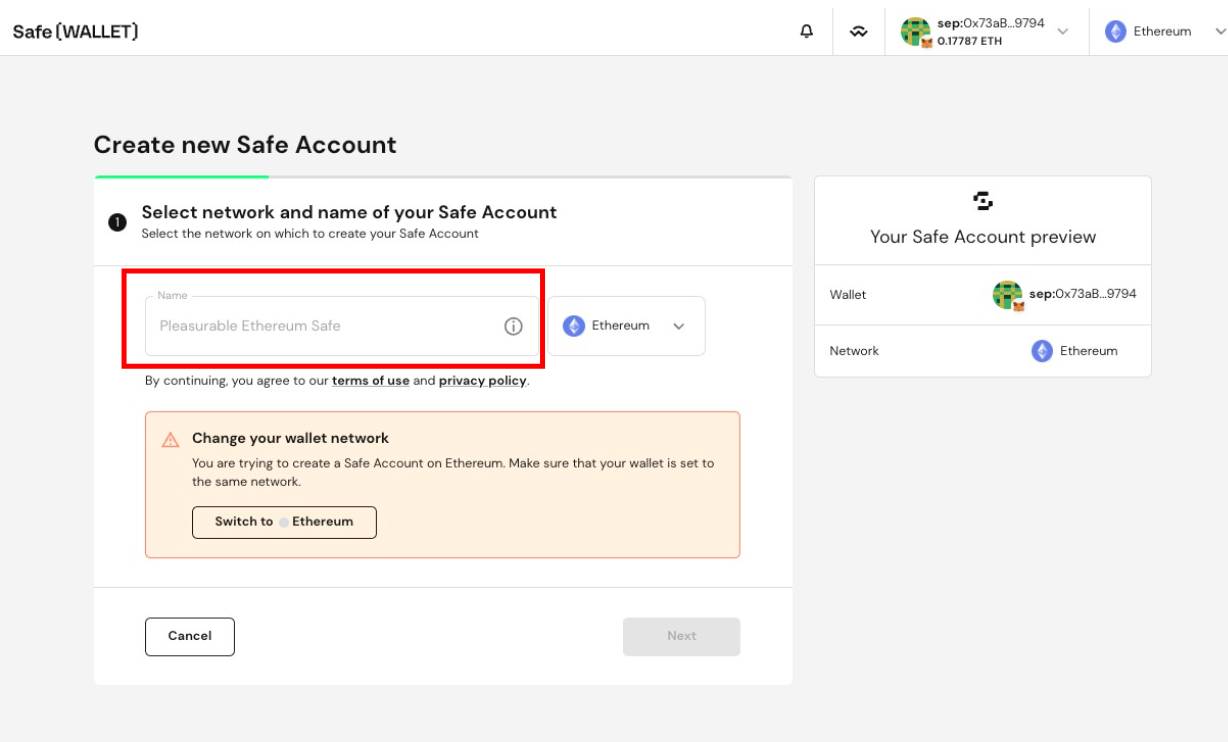Click the "Network" label in preview
The height and width of the screenshot is (742, 1228).
click(854, 351)
